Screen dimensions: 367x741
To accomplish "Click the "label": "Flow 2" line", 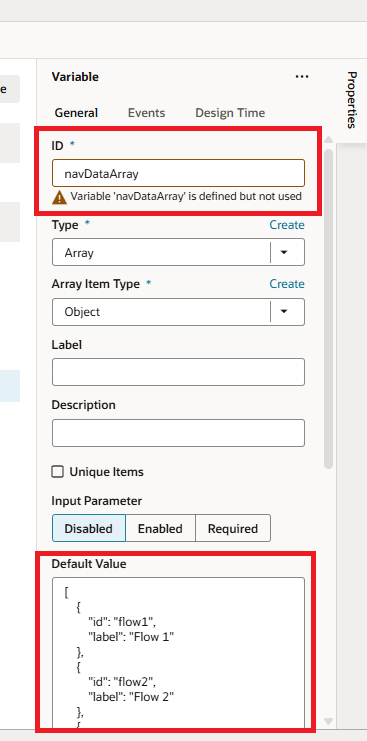I will (131, 696).
